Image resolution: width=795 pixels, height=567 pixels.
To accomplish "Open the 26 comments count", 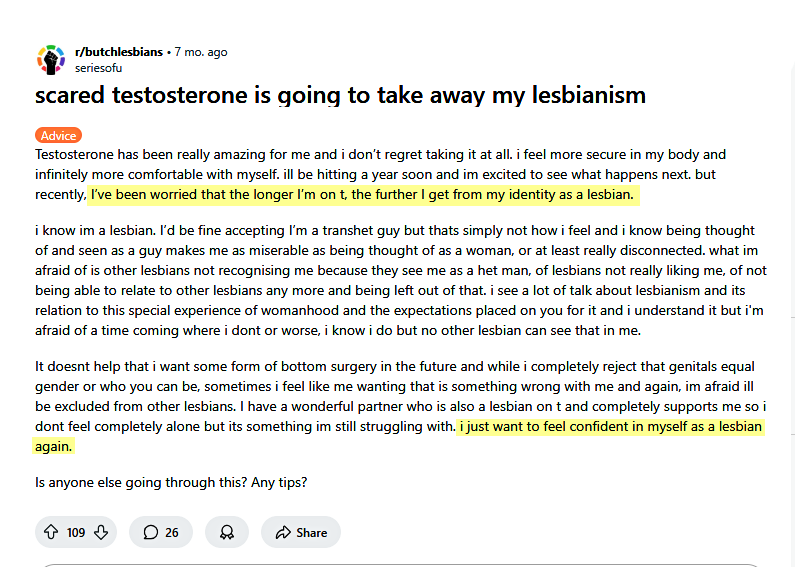I will tap(172, 532).
